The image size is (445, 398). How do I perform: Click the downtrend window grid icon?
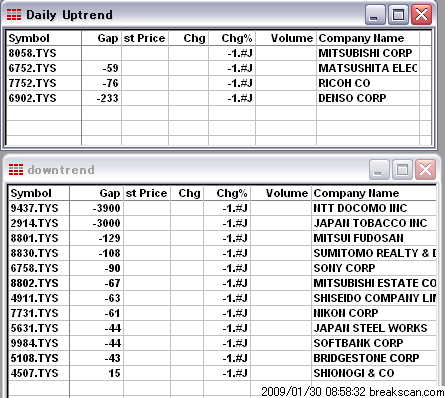[x=16, y=170]
